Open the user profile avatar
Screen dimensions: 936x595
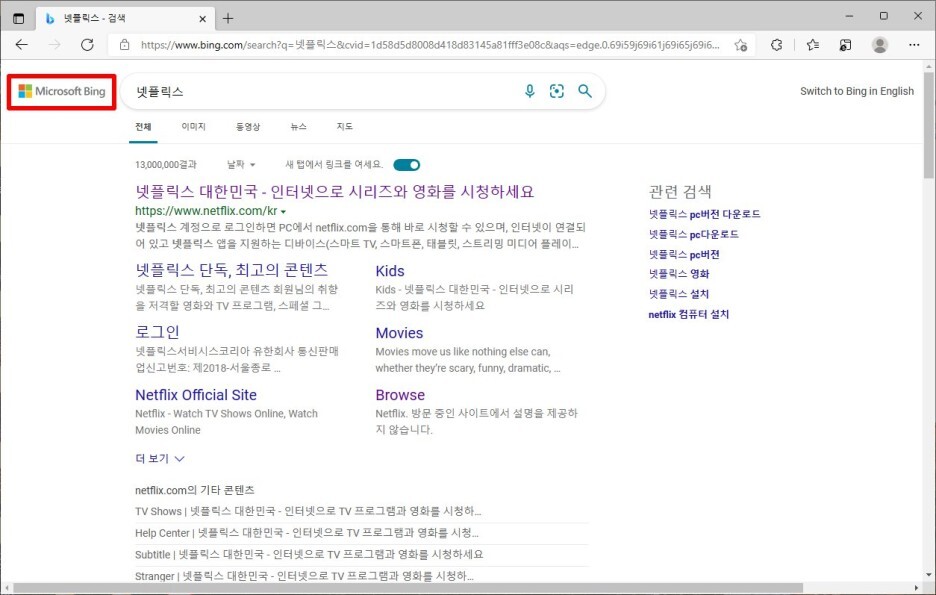(x=880, y=45)
